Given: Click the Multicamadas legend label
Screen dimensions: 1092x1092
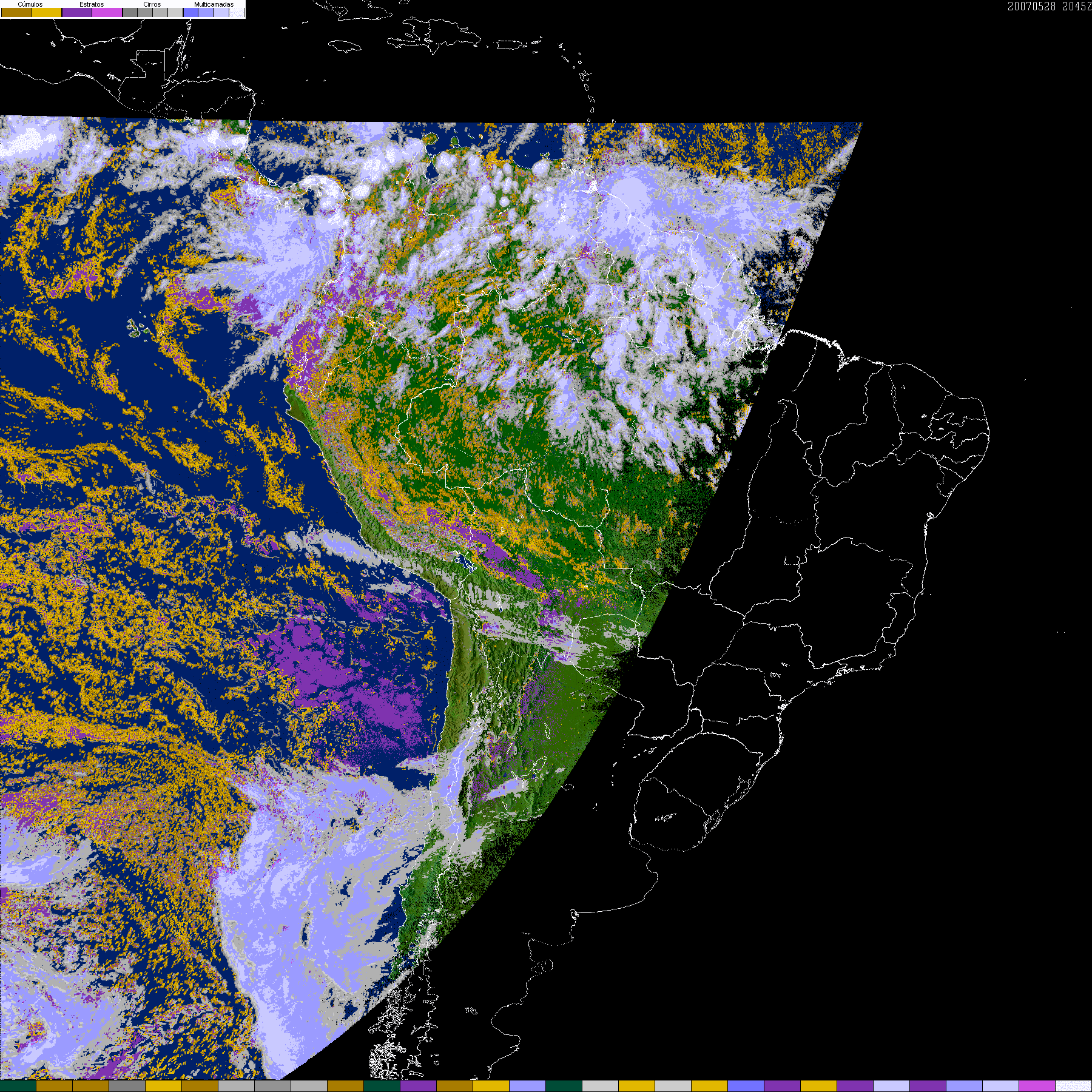Looking at the screenshot, I should click(214, 4).
